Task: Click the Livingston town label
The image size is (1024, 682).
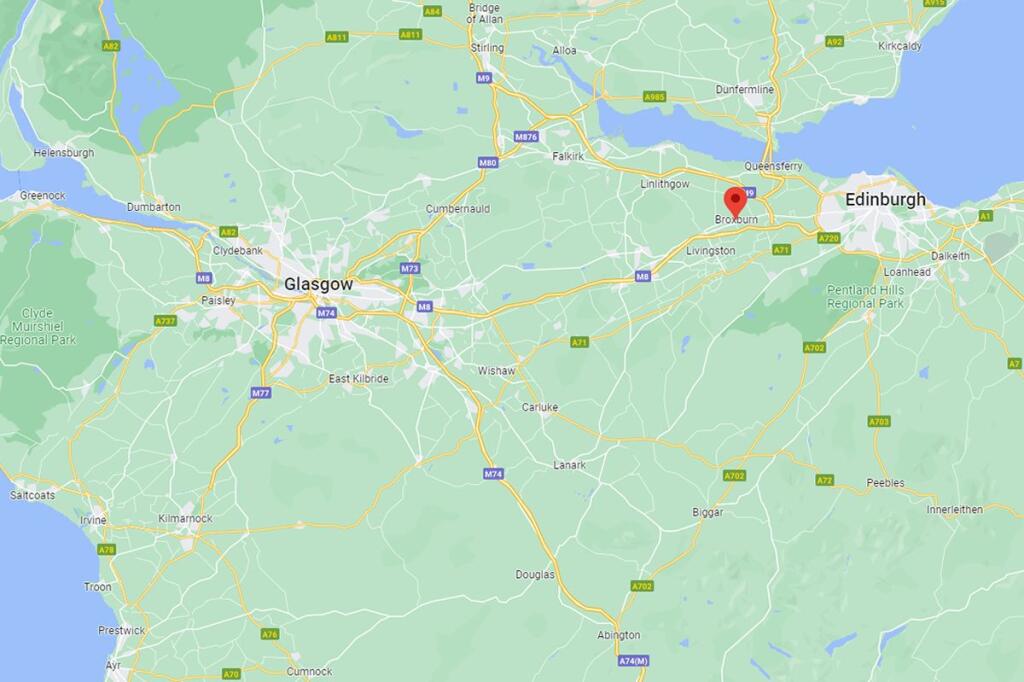Action: (711, 251)
